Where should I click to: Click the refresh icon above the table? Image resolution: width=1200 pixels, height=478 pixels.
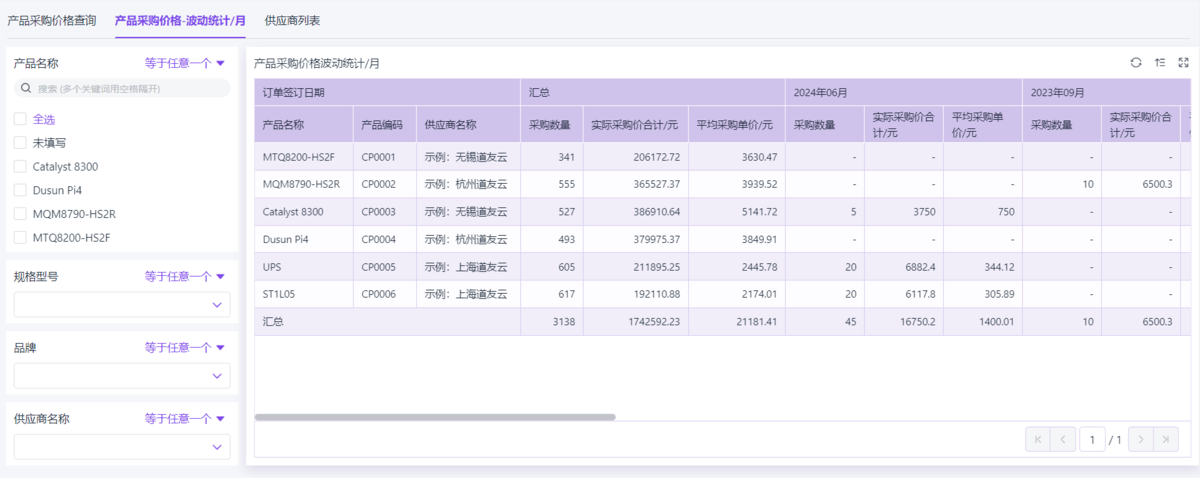tap(1136, 62)
